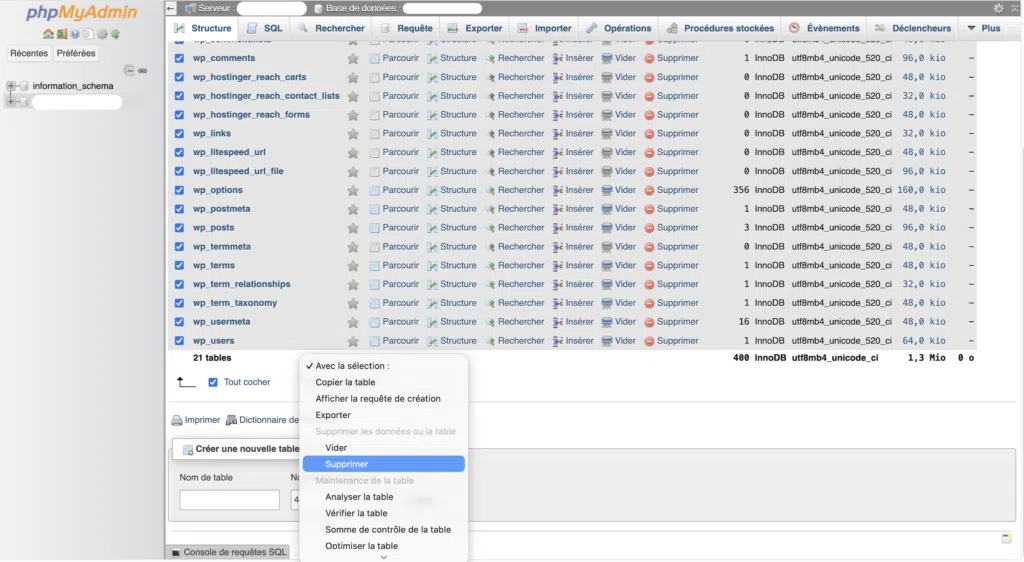Select 'Avec la sélection :' dropdown header option

click(384, 366)
